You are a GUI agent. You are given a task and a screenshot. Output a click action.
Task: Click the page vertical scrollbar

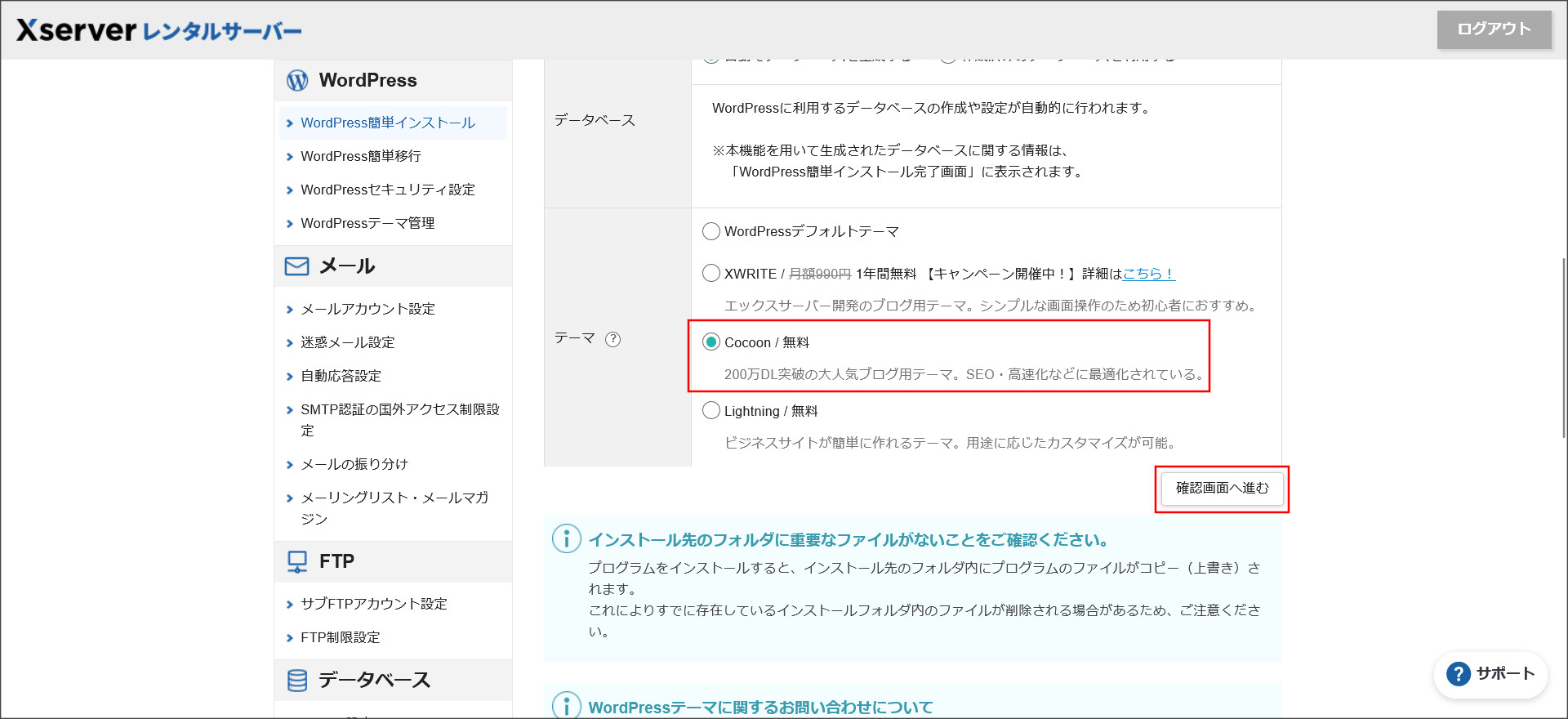(x=1564, y=347)
